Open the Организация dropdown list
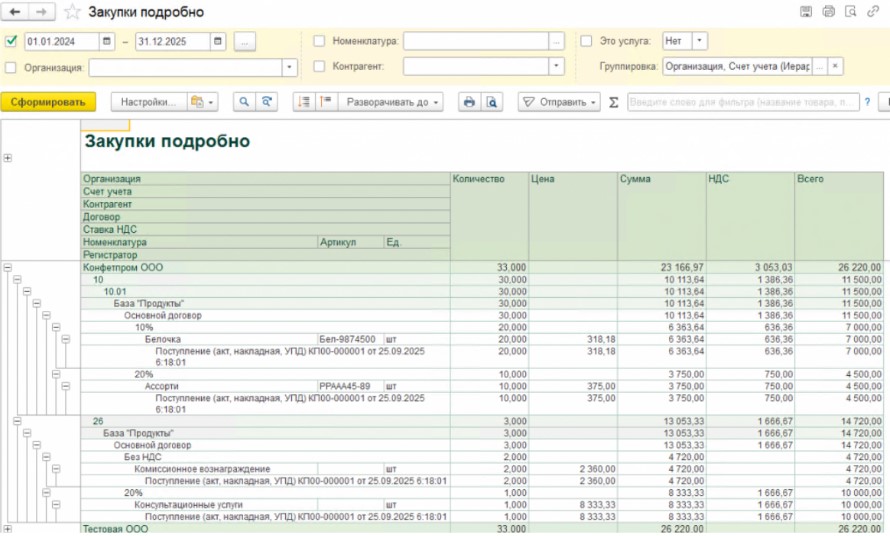 pos(290,67)
